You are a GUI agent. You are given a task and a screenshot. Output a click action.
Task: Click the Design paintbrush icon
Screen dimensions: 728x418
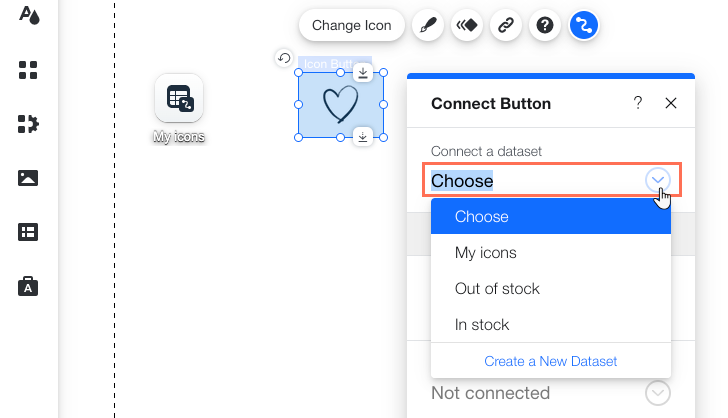(x=428, y=26)
